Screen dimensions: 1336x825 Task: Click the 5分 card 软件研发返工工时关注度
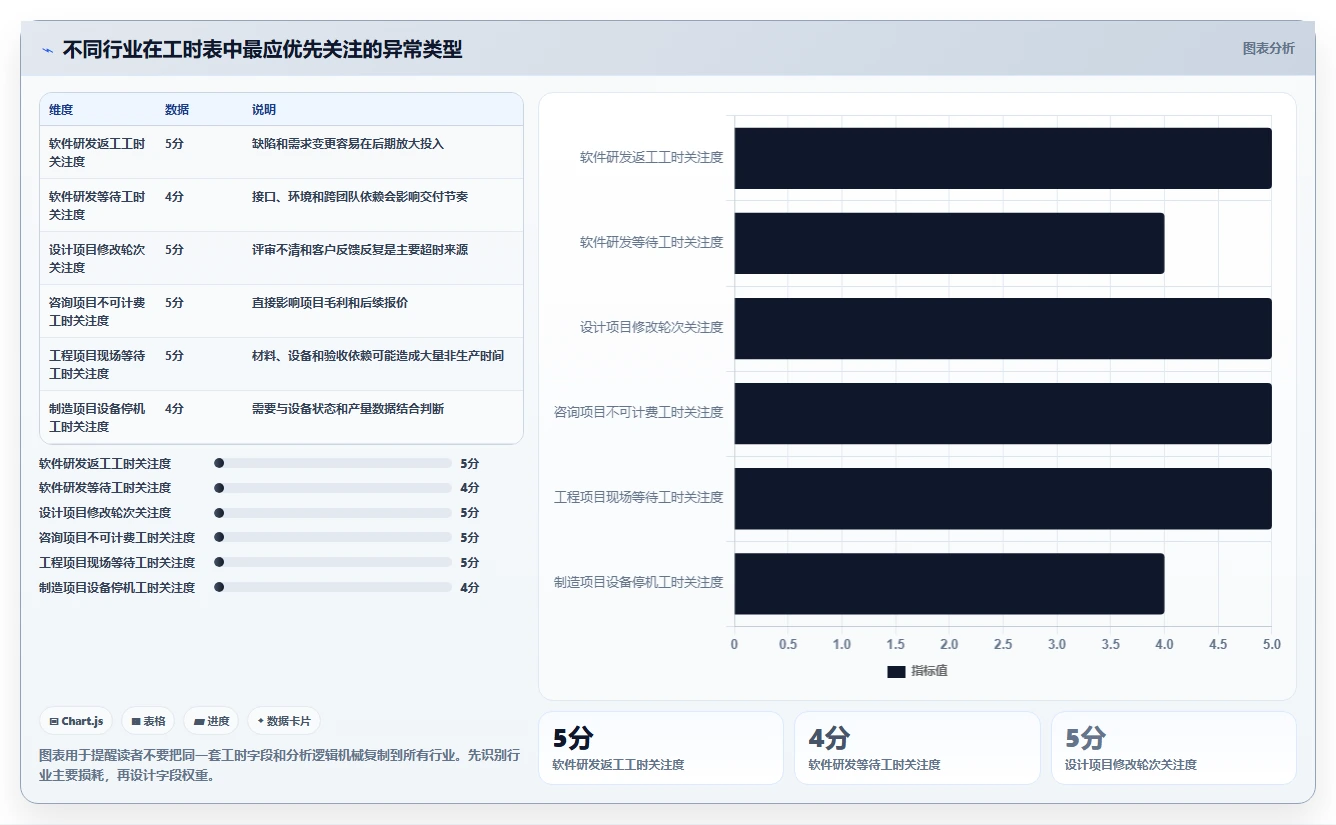click(x=661, y=748)
